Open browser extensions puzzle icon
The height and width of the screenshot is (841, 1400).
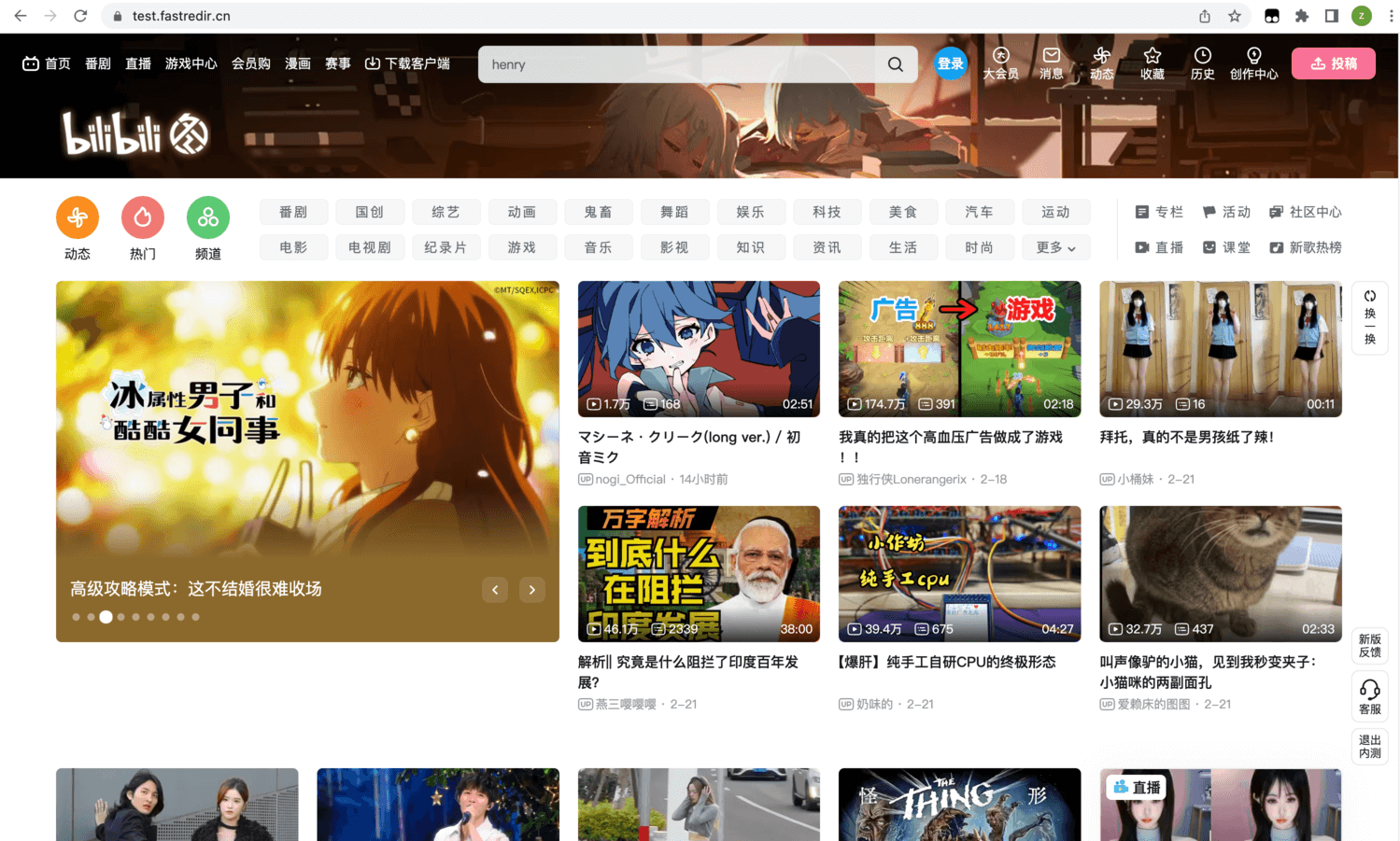(1302, 16)
